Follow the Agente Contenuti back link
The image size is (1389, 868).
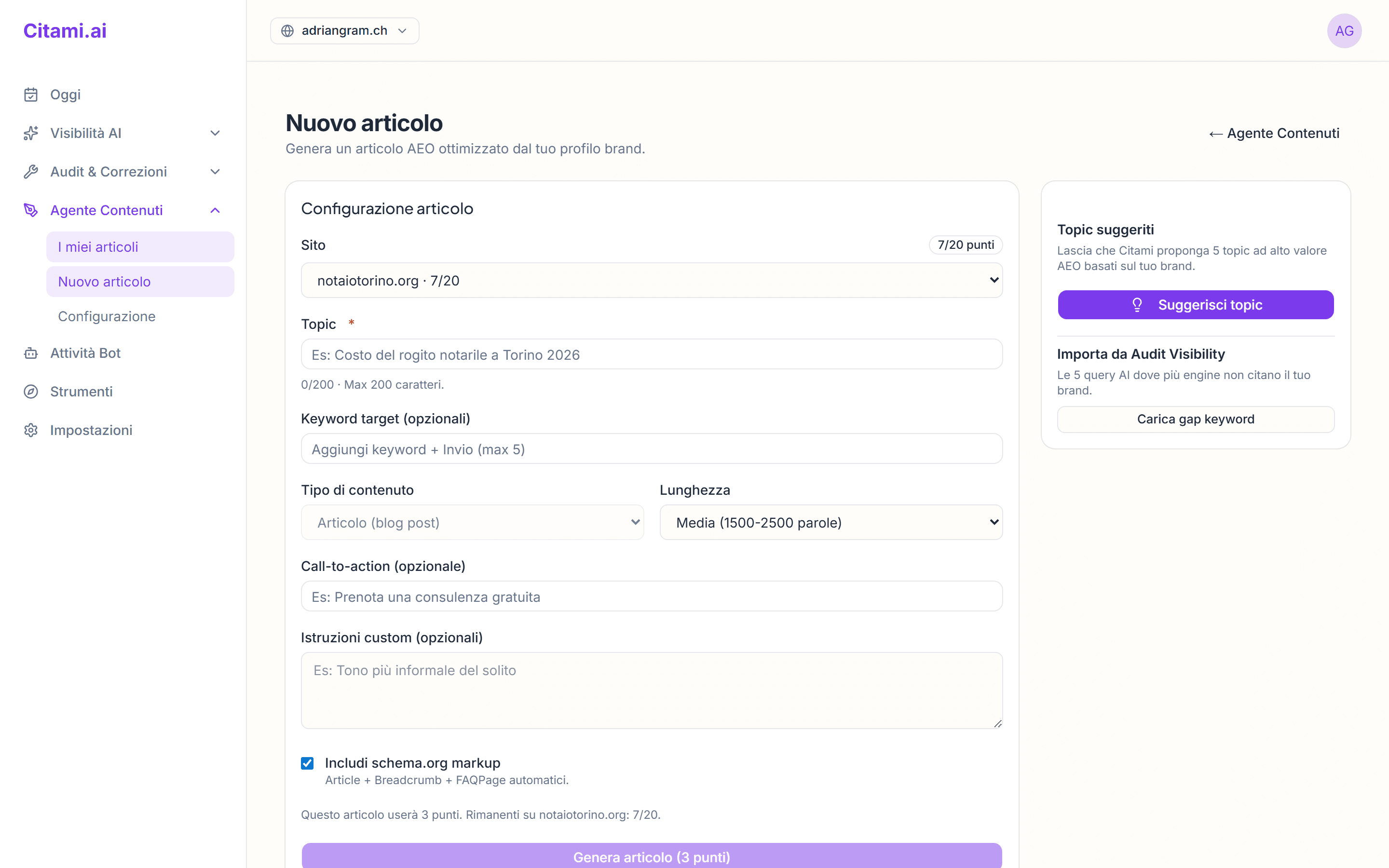coord(1274,133)
